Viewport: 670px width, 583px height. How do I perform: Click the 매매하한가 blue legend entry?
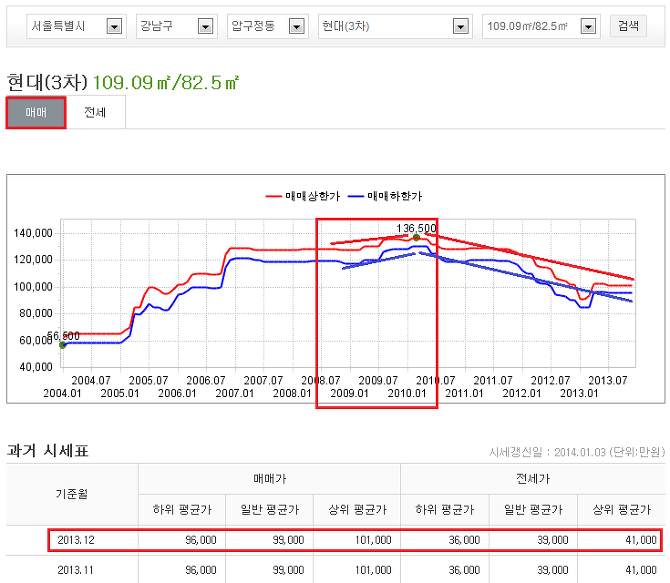point(385,196)
